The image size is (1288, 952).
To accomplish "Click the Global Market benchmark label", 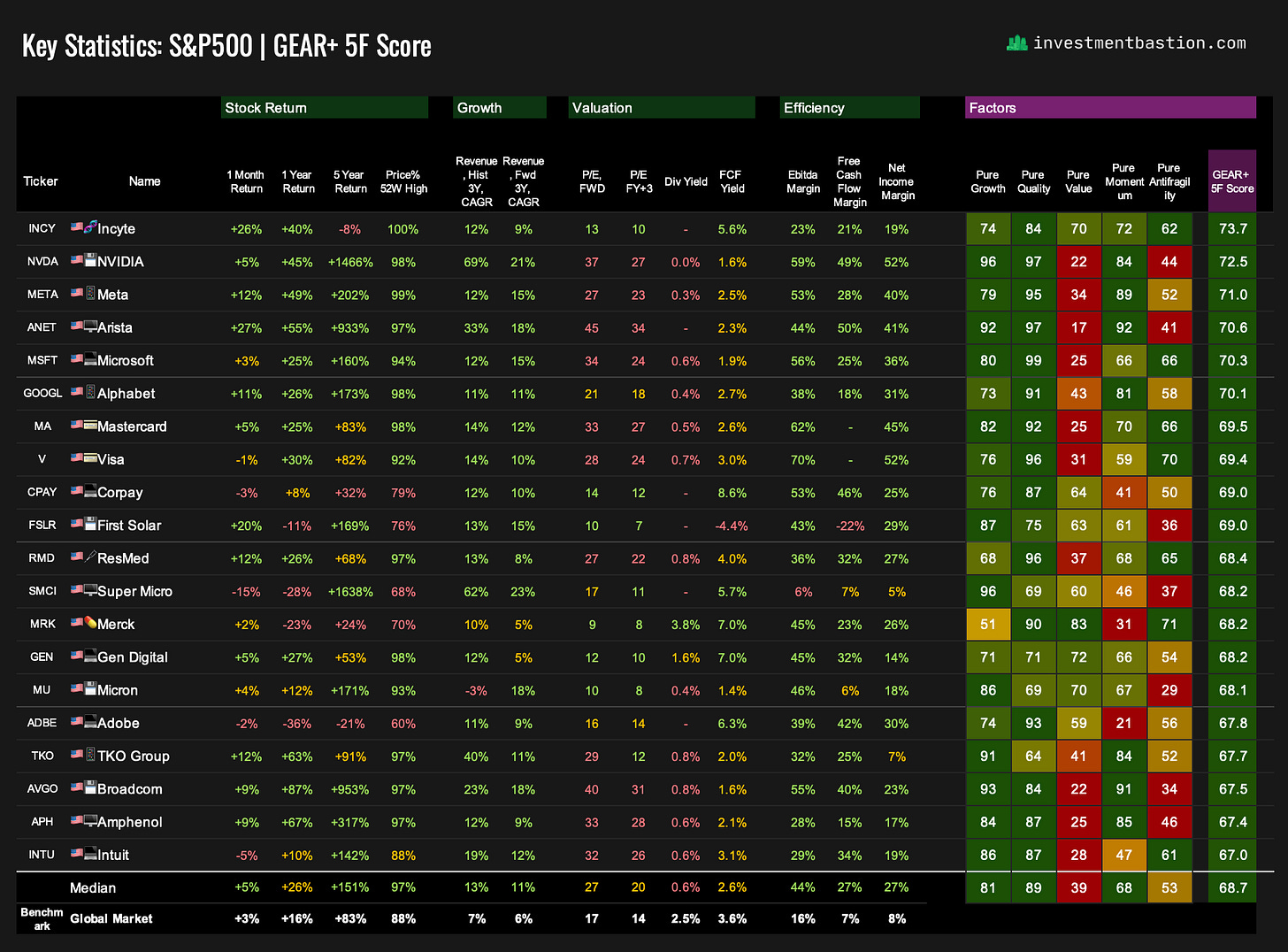I will click(111, 918).
